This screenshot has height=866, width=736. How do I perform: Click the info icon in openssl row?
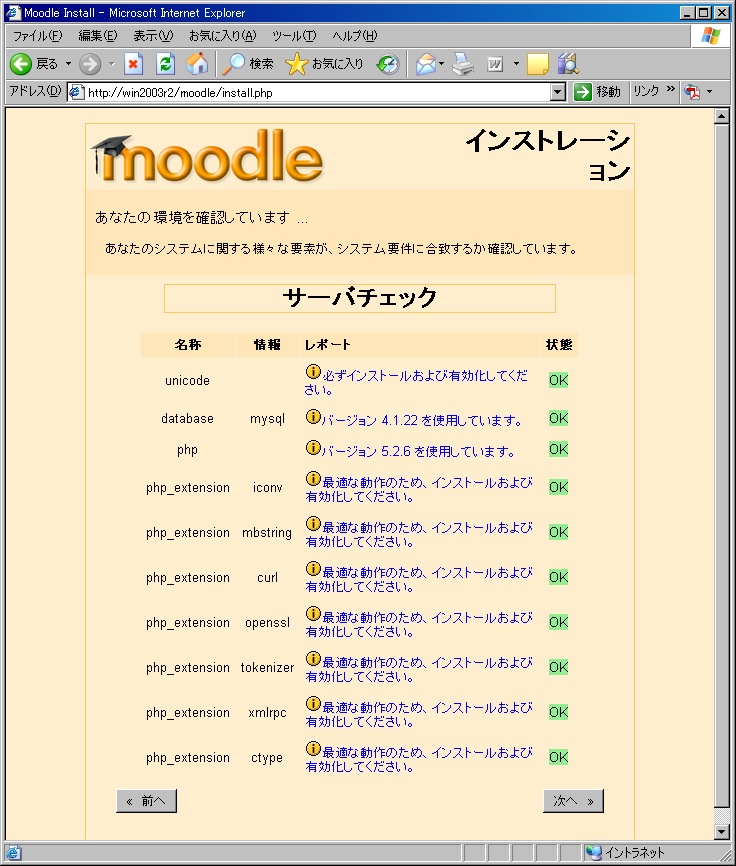click(x=313, y=613)
